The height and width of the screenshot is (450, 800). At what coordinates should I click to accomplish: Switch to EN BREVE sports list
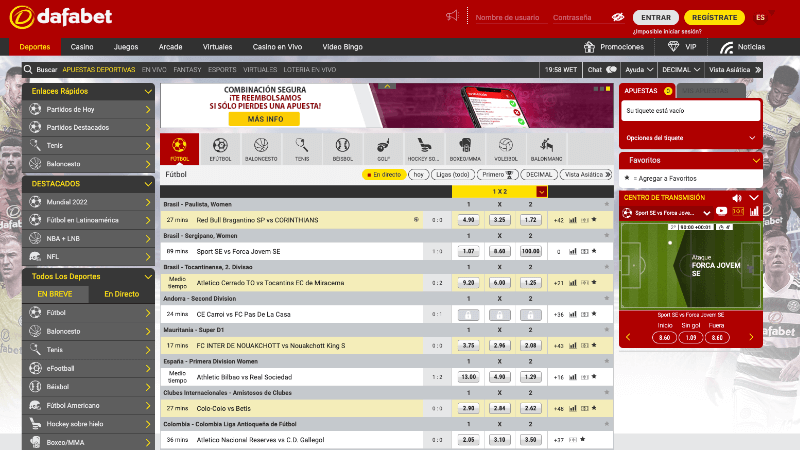55,294
